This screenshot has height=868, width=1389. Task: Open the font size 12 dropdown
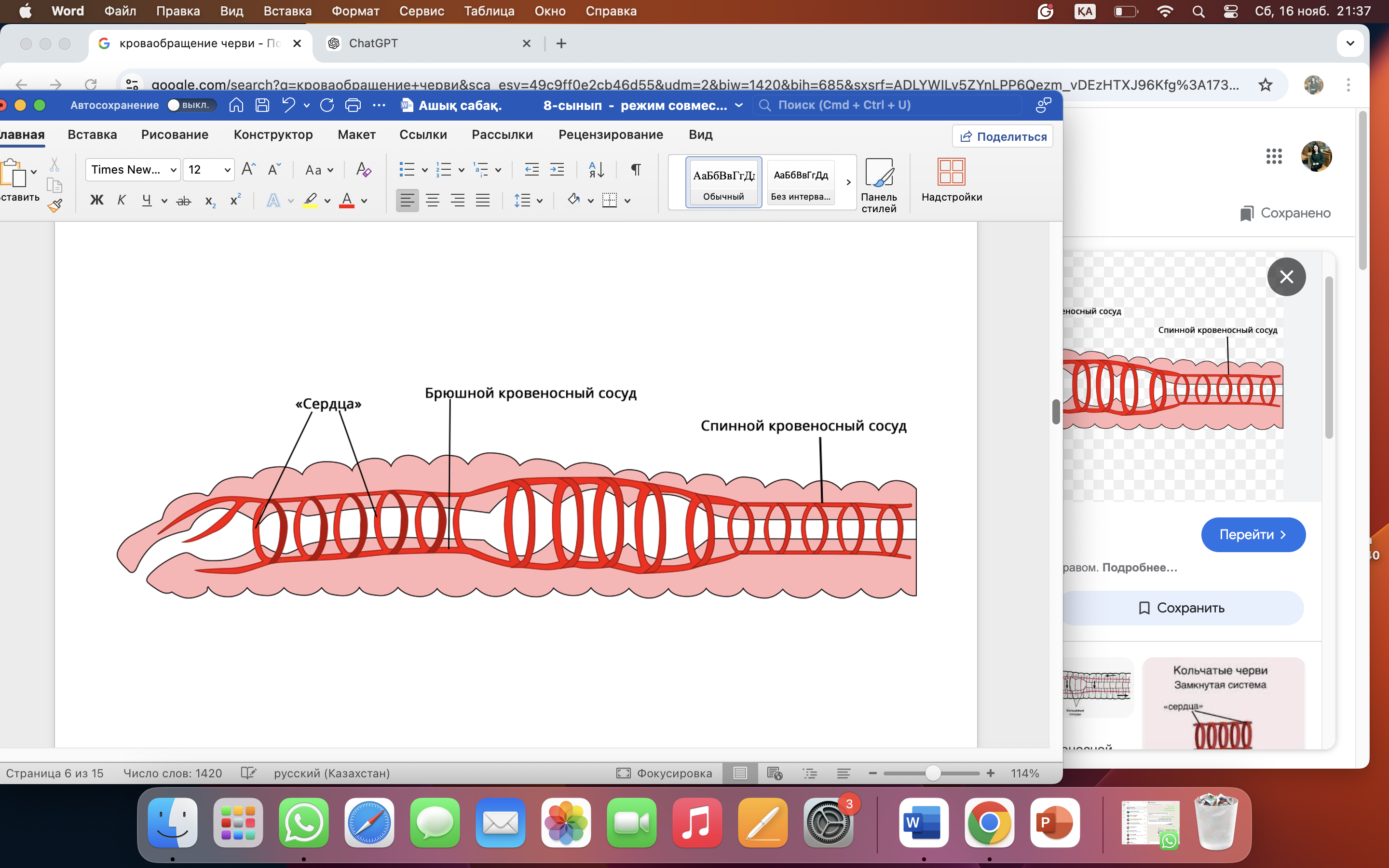pos(227,170)
